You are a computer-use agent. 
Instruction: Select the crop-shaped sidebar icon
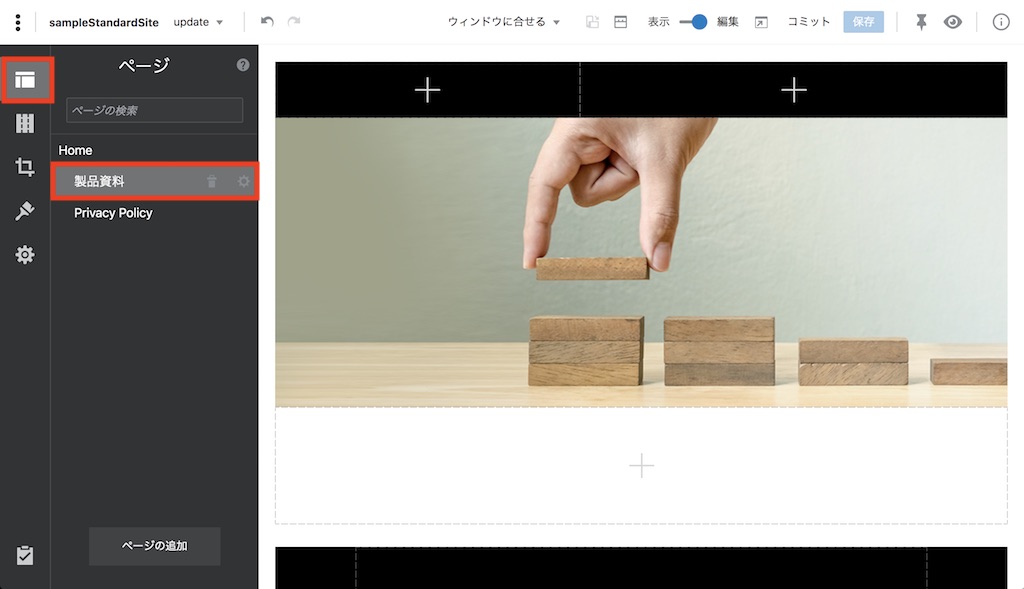[25, 168]
